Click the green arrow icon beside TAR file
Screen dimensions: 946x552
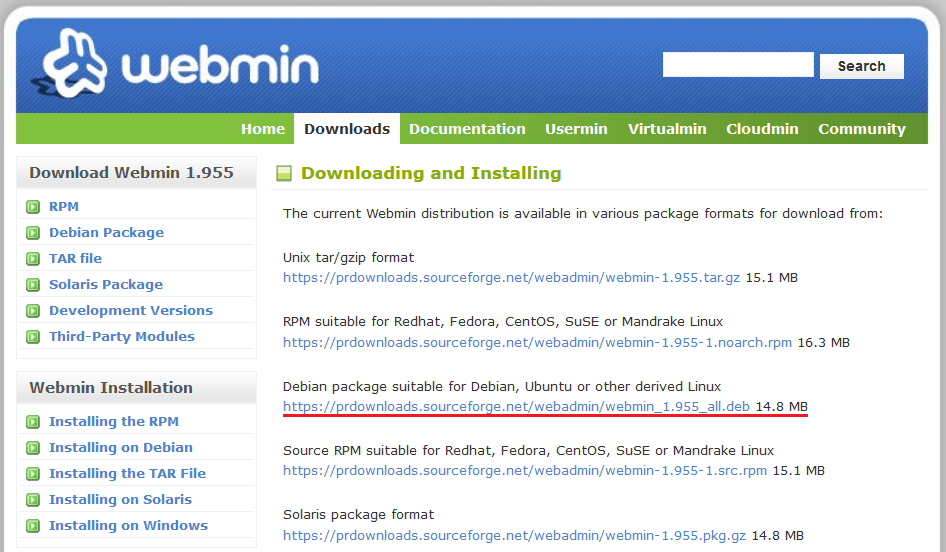33,259
